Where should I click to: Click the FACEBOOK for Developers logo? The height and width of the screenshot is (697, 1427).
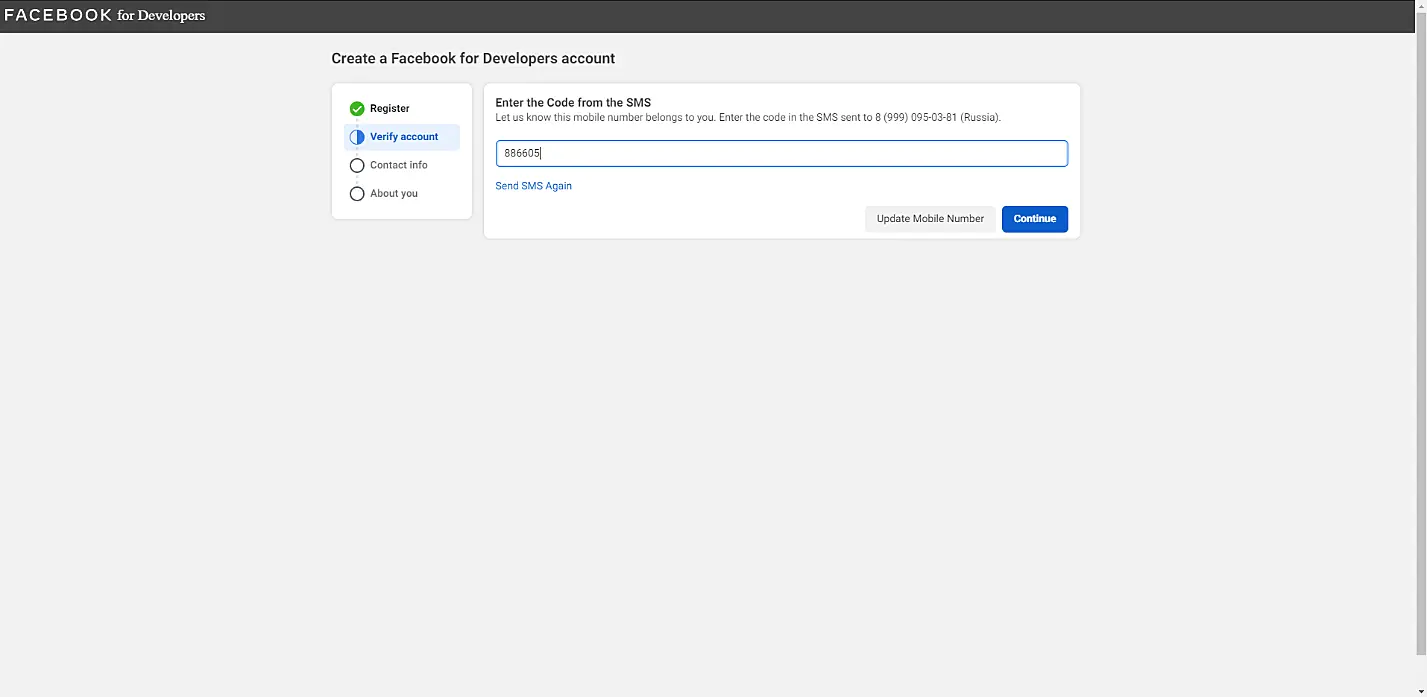tap(105, 15)
